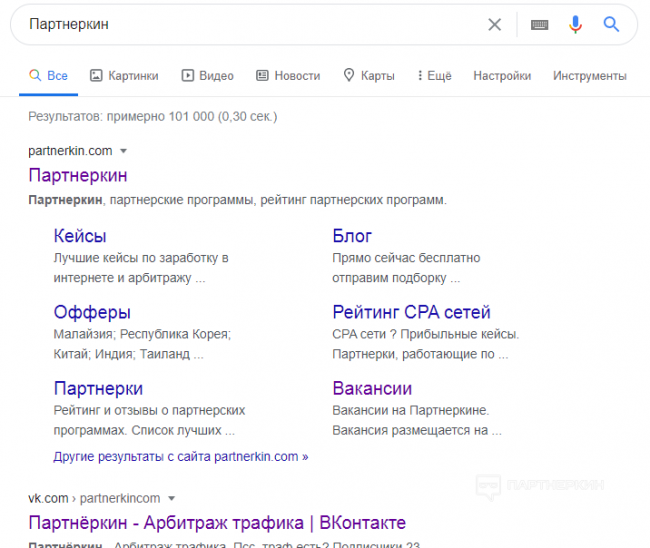Image resolution: width=650 pixels, height=548 pixels.
Task: Open the Карты maps tab
Action: 368,75
